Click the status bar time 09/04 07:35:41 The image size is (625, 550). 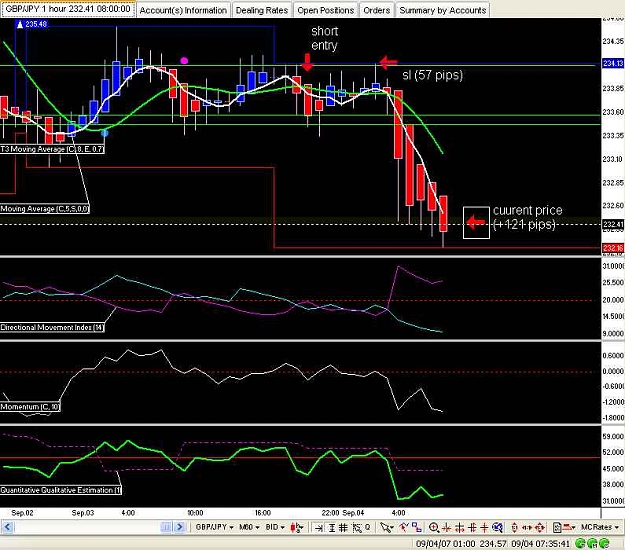pyautogui.click(x=540, y=544)
